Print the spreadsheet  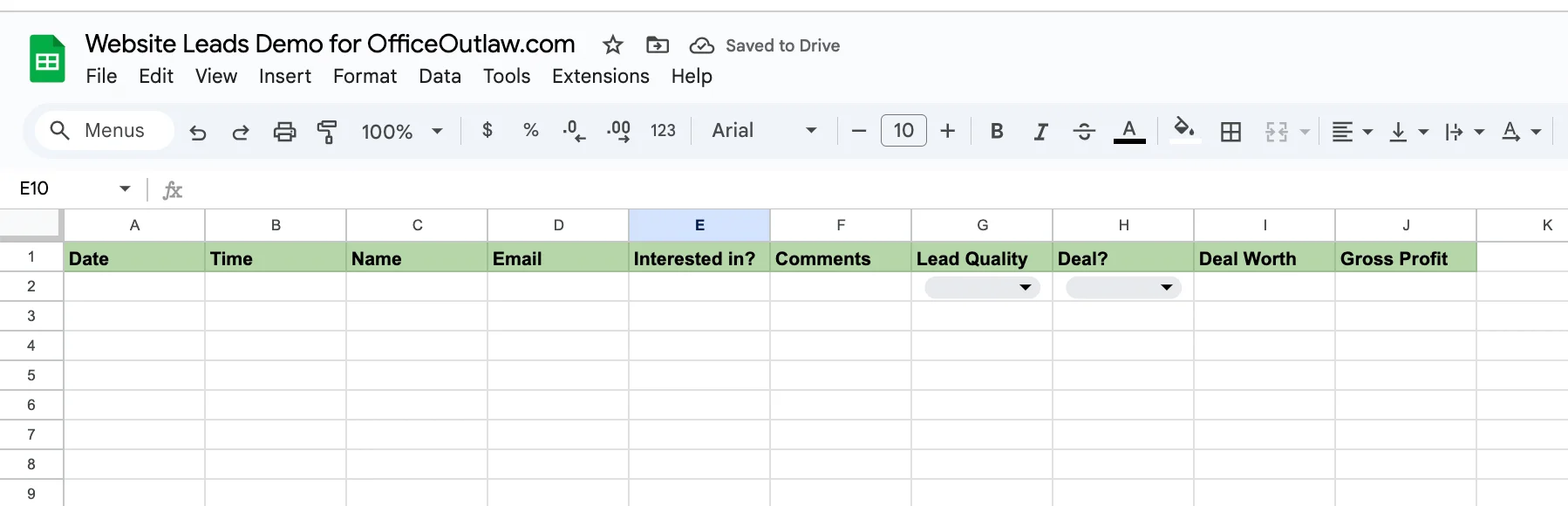[x=284, y=132]
